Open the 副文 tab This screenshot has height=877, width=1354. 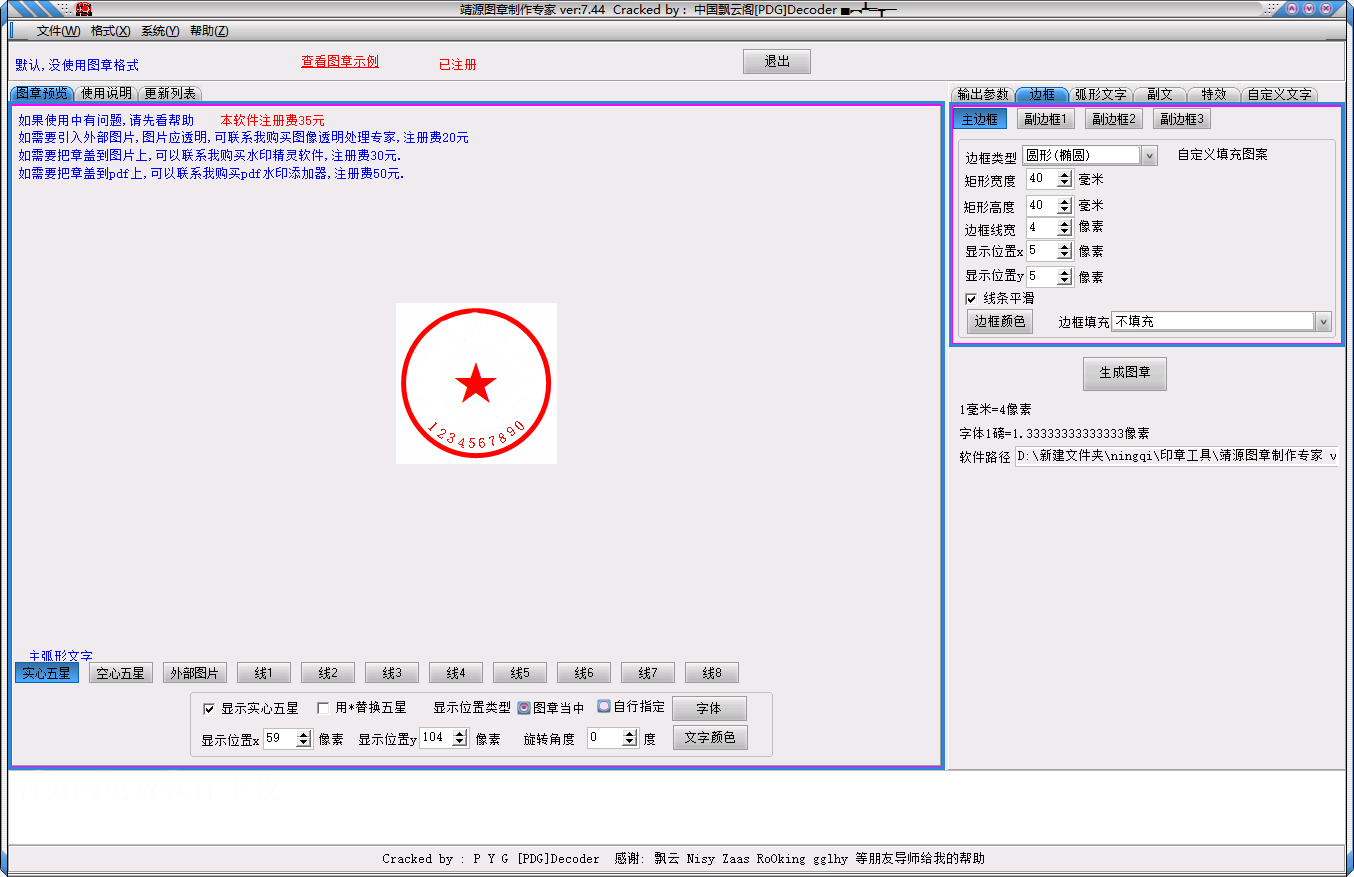click(x=1160, y=94)
